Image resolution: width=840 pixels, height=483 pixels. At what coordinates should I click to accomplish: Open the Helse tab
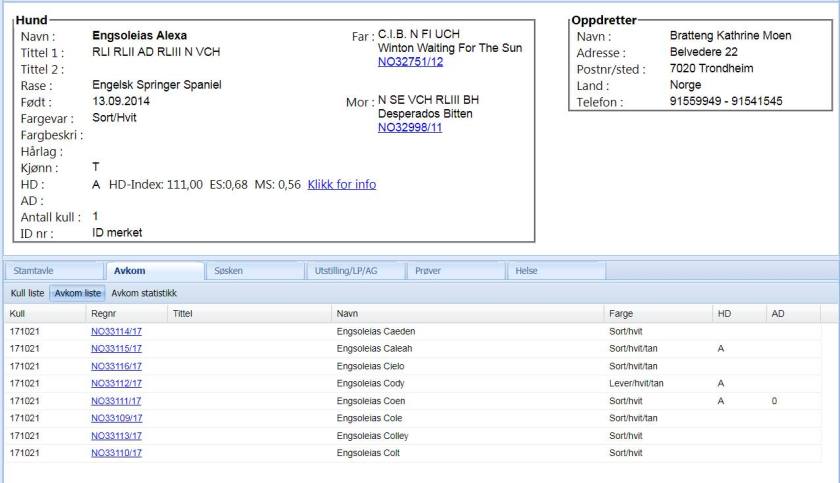click(x=526, y=271)
